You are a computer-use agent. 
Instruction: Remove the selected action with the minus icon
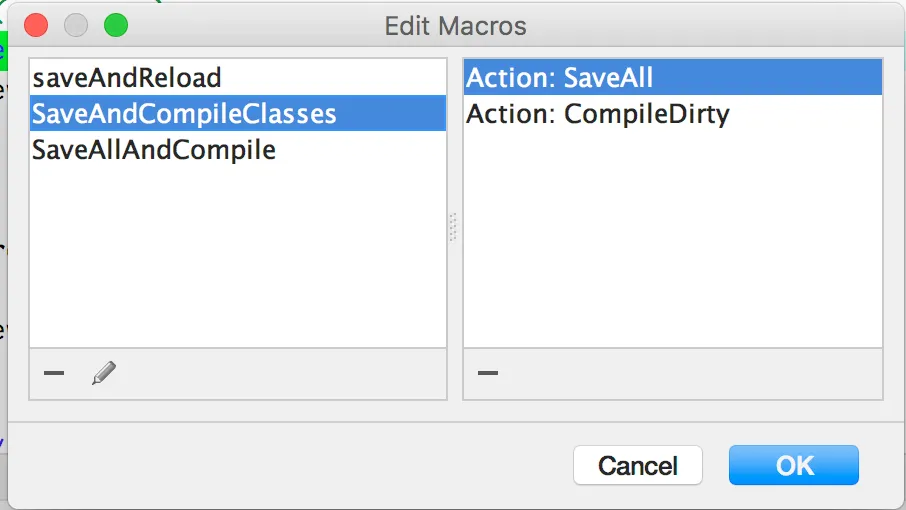point(488,374)
